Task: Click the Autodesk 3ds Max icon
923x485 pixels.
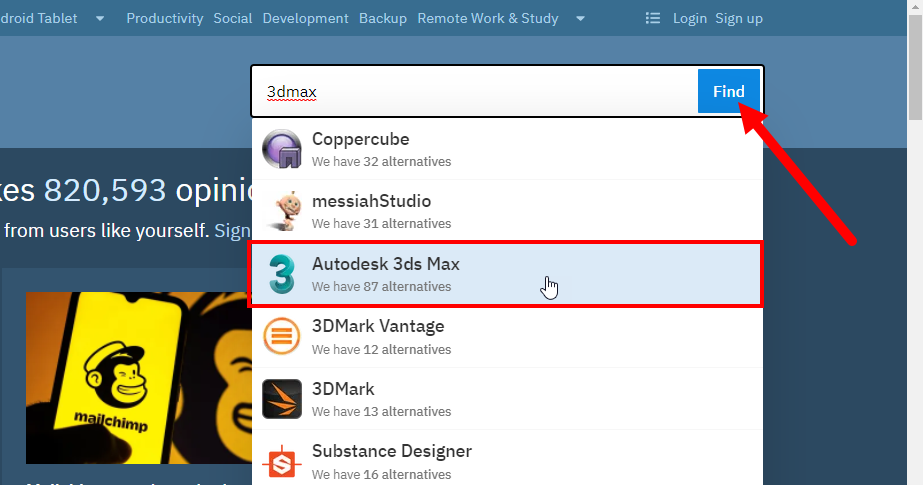Action: coord(281,274)
